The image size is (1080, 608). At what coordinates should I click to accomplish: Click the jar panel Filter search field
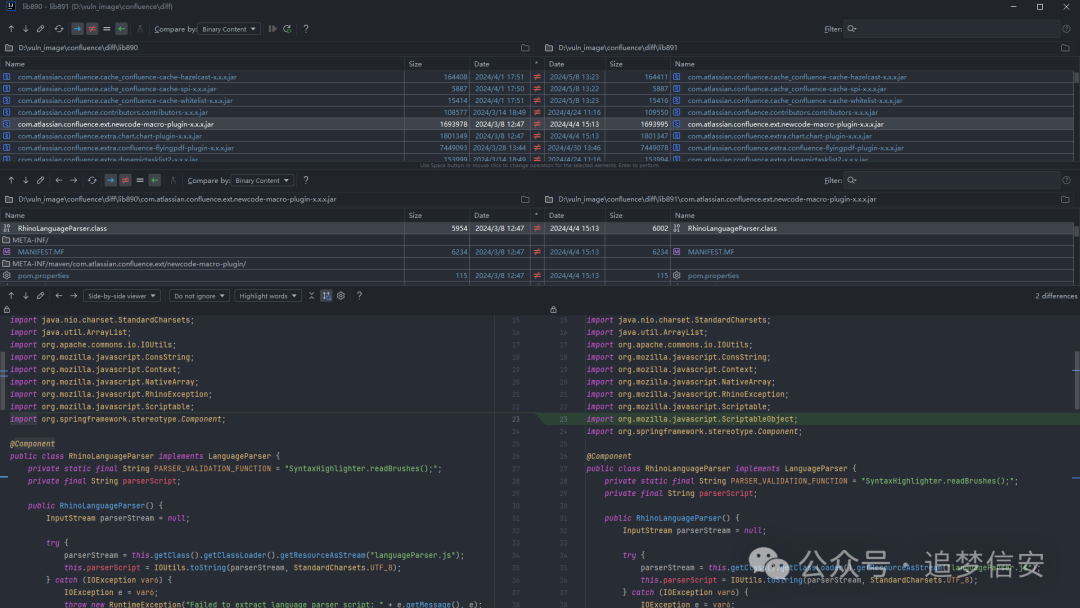(953, 180)
